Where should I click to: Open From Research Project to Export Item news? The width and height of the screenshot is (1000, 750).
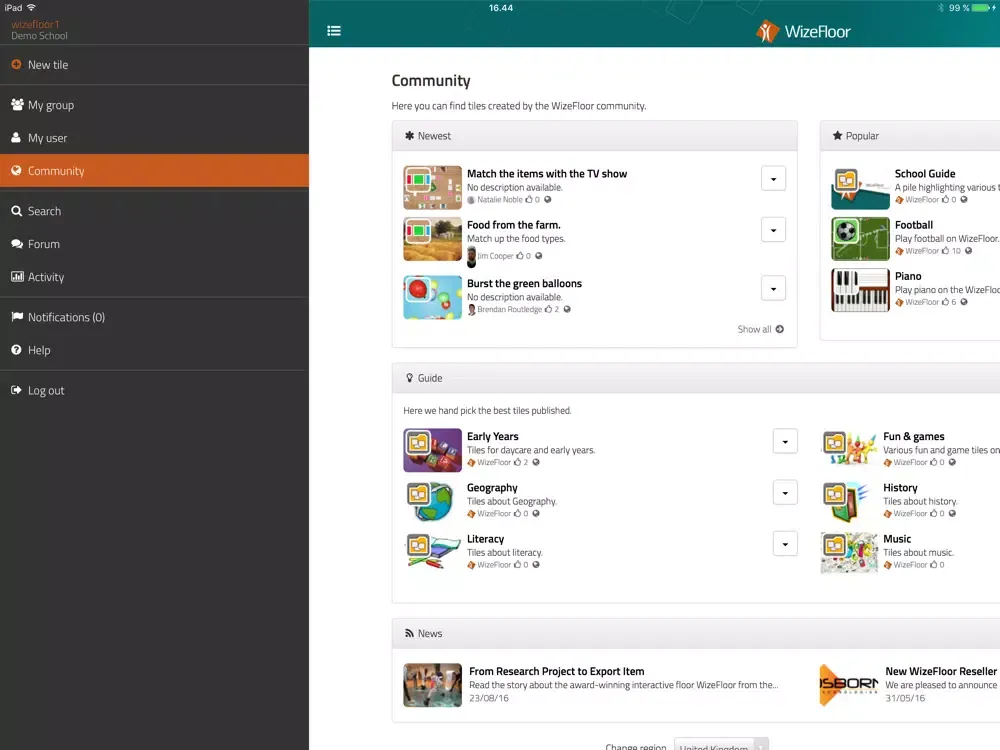[556, 671]
